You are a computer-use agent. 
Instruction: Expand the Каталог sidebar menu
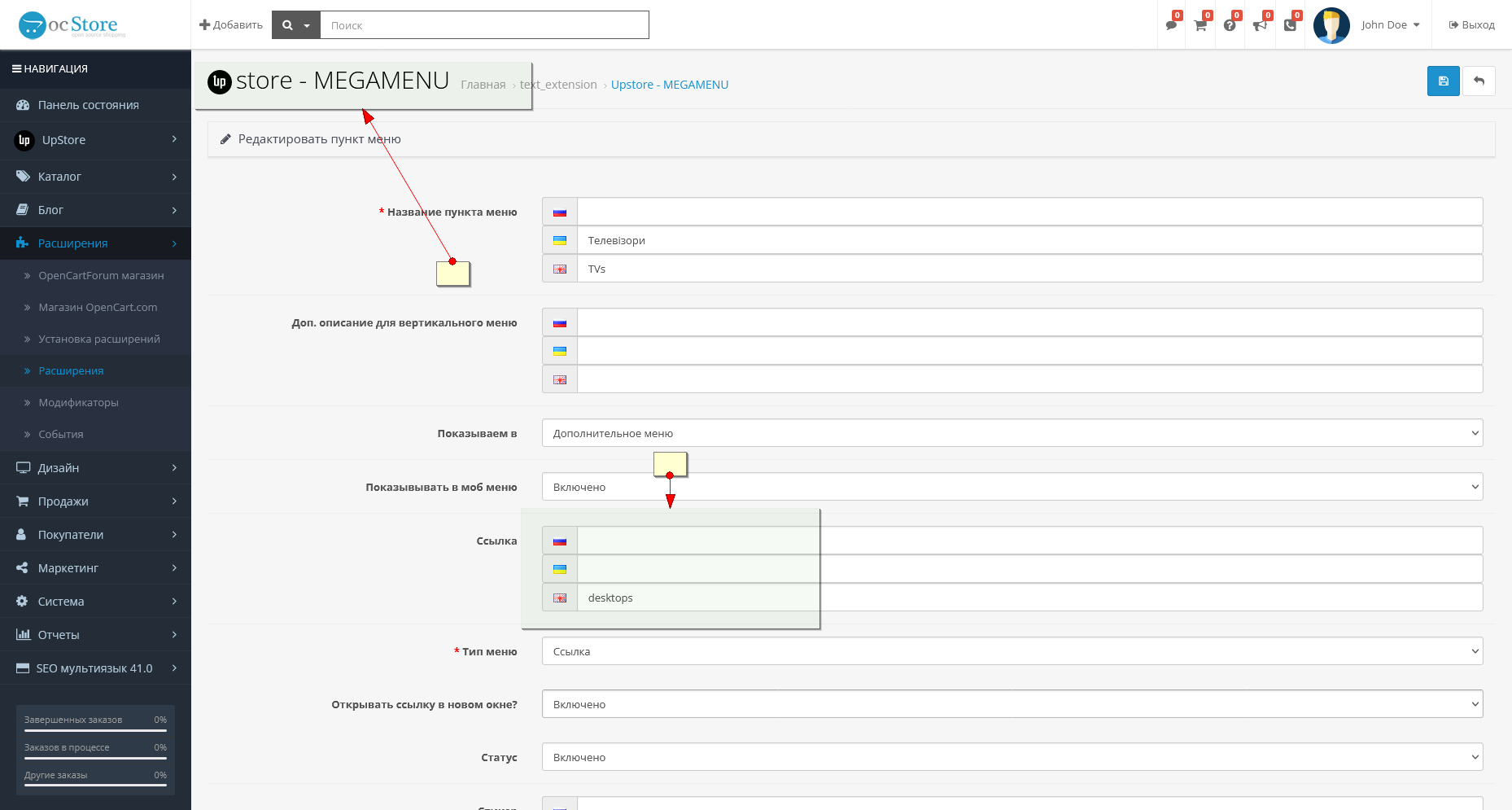coord(95,177)
